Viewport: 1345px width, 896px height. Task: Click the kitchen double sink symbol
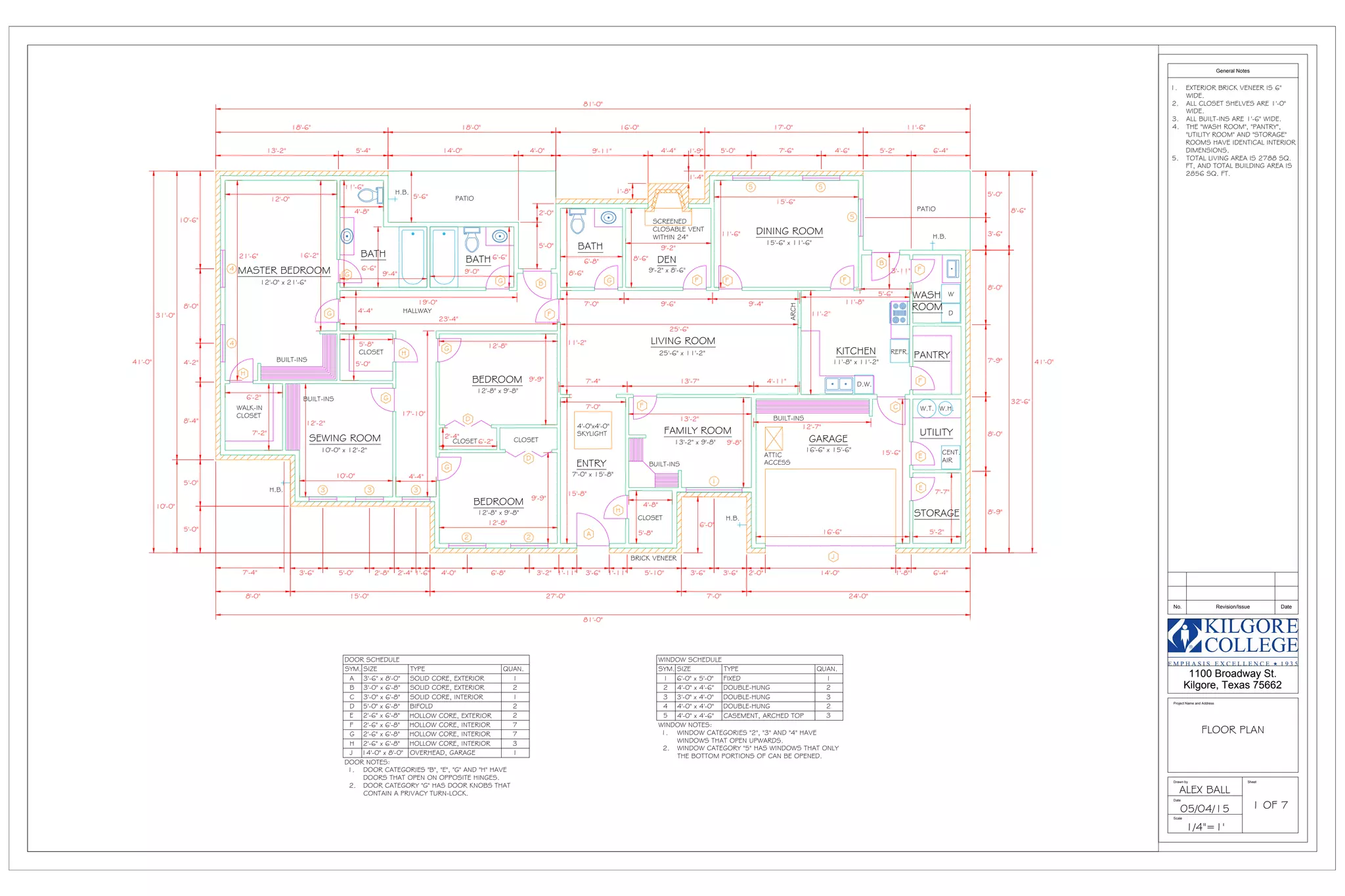(839, 384)
